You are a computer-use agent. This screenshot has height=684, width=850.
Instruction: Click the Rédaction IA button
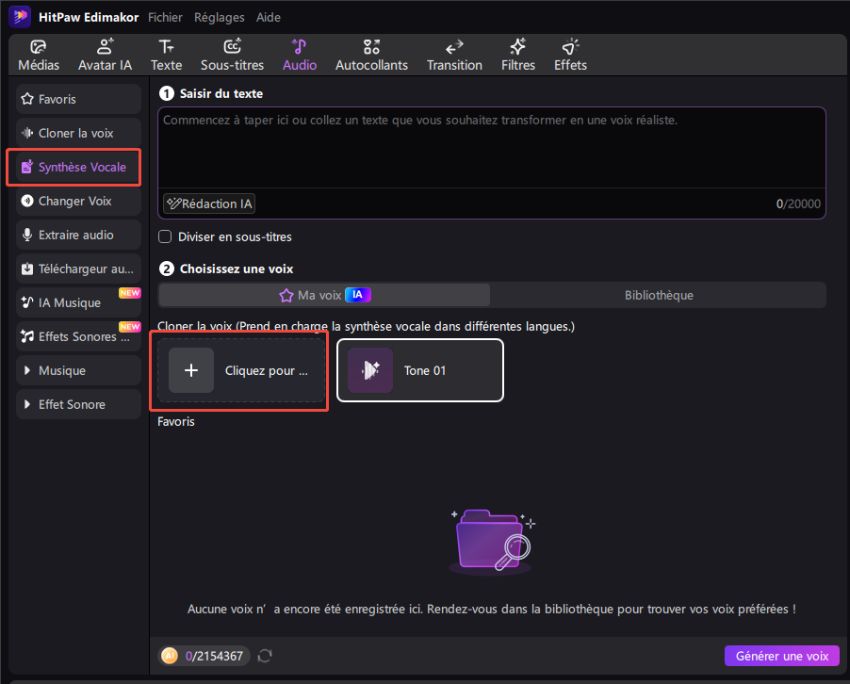pos(210,204)
